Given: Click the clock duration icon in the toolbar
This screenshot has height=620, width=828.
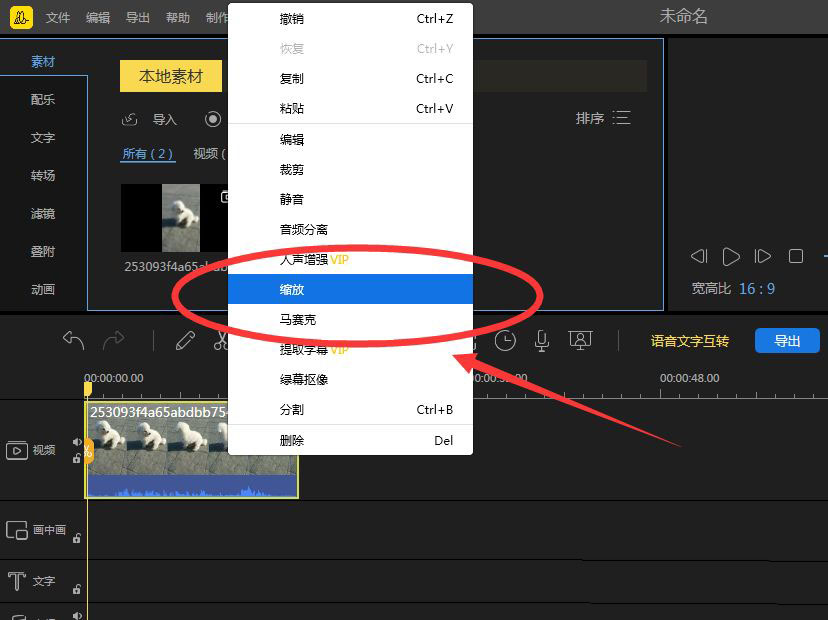Looking at the screenshot, I should [x=505, y=341].
